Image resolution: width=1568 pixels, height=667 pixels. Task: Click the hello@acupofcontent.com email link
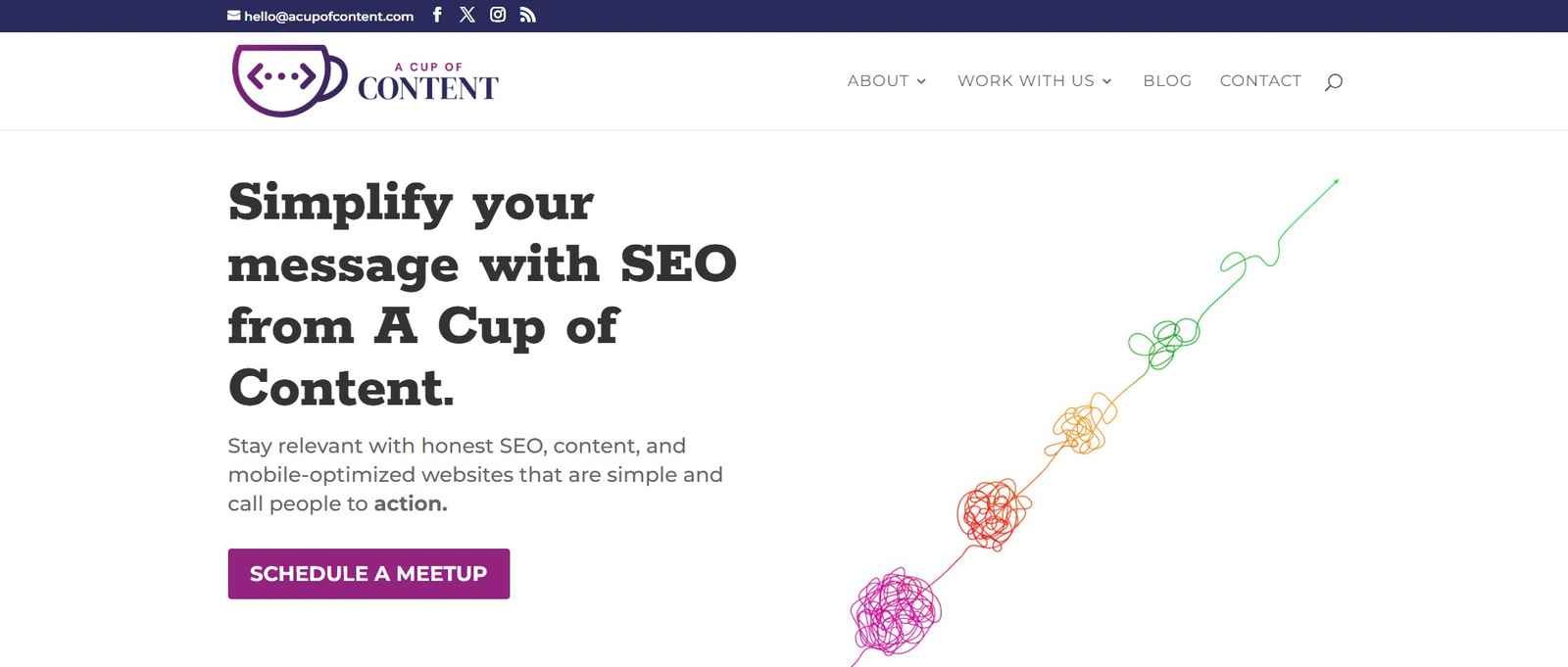pos(329,16)
